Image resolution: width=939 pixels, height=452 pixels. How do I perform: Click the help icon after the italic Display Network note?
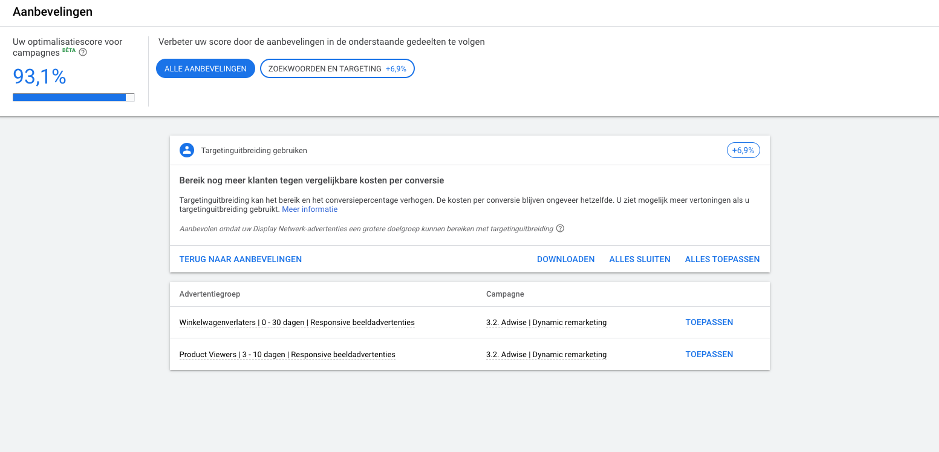[x=560, y=228]
